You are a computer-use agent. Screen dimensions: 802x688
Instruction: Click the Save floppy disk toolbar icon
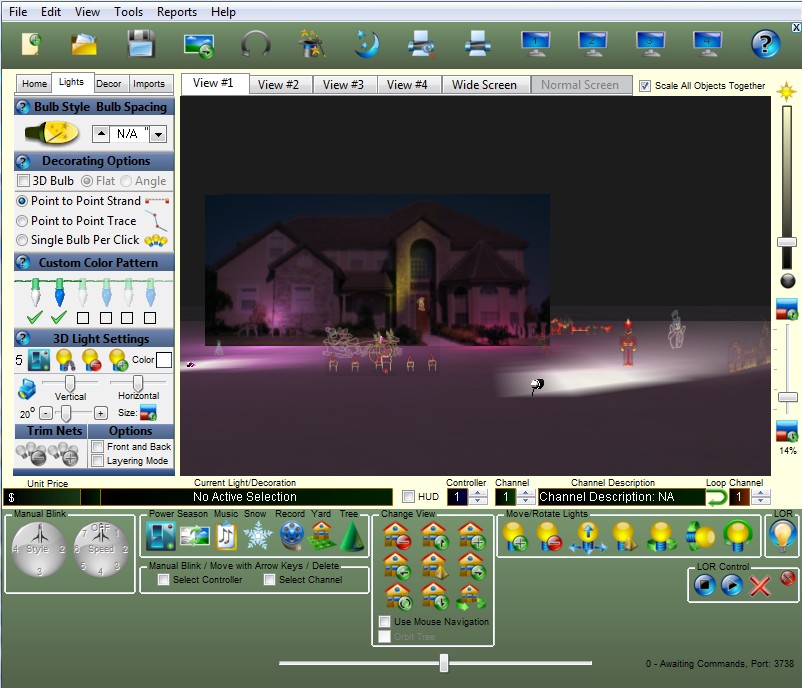141,44
